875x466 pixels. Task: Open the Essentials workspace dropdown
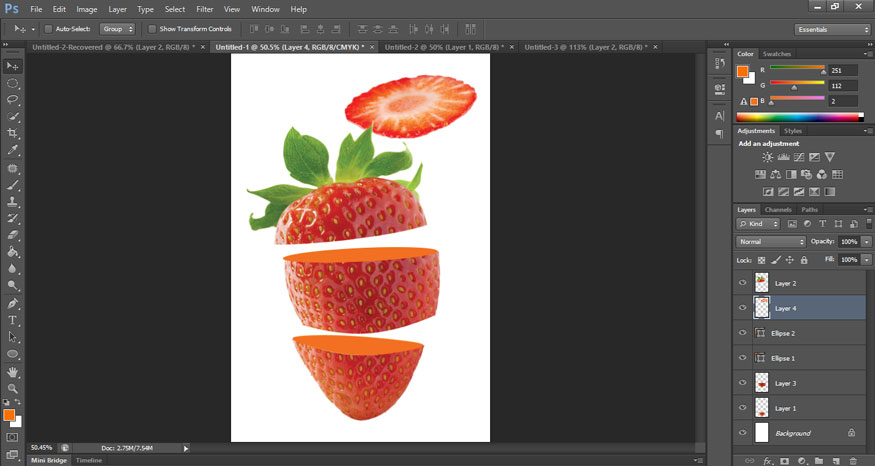coord(832,29)
